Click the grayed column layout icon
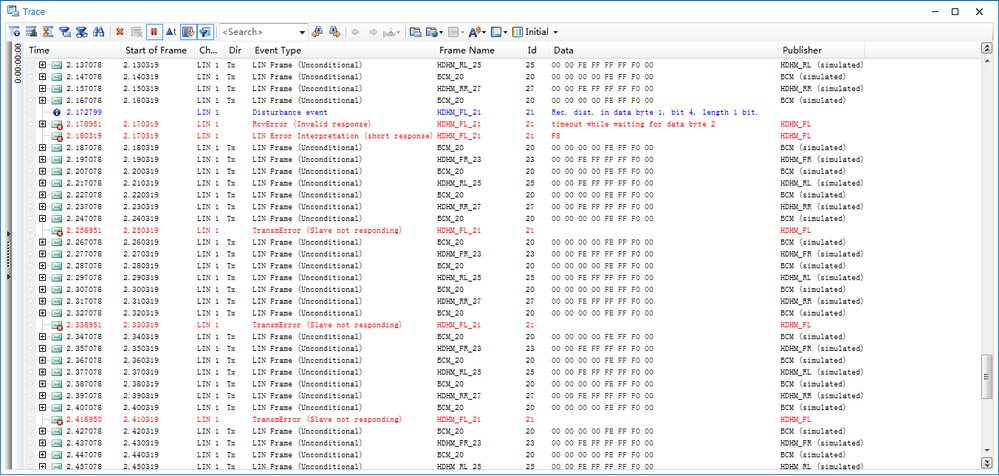 [452, 31]
